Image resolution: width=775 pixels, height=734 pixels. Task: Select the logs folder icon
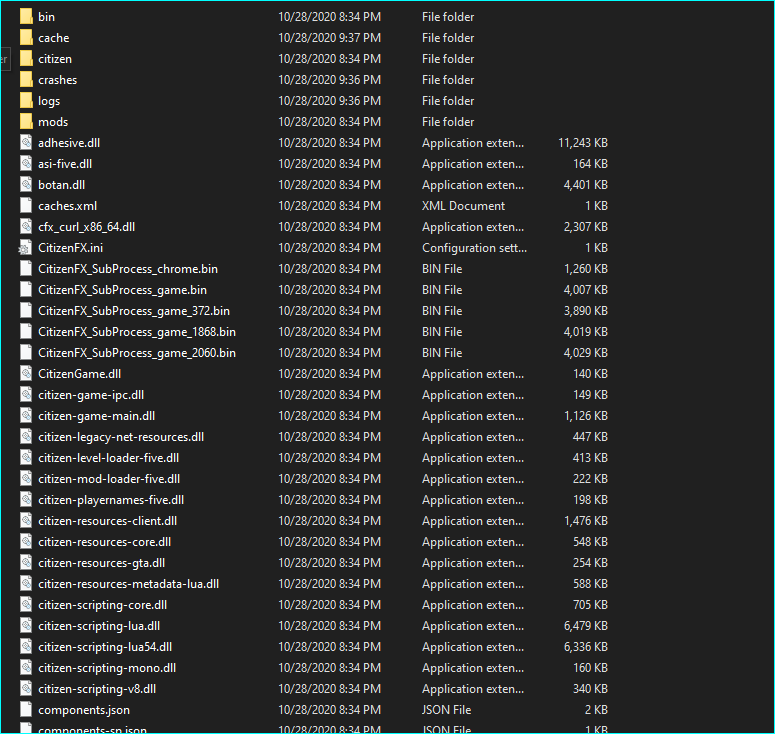(x=26, y=100)
